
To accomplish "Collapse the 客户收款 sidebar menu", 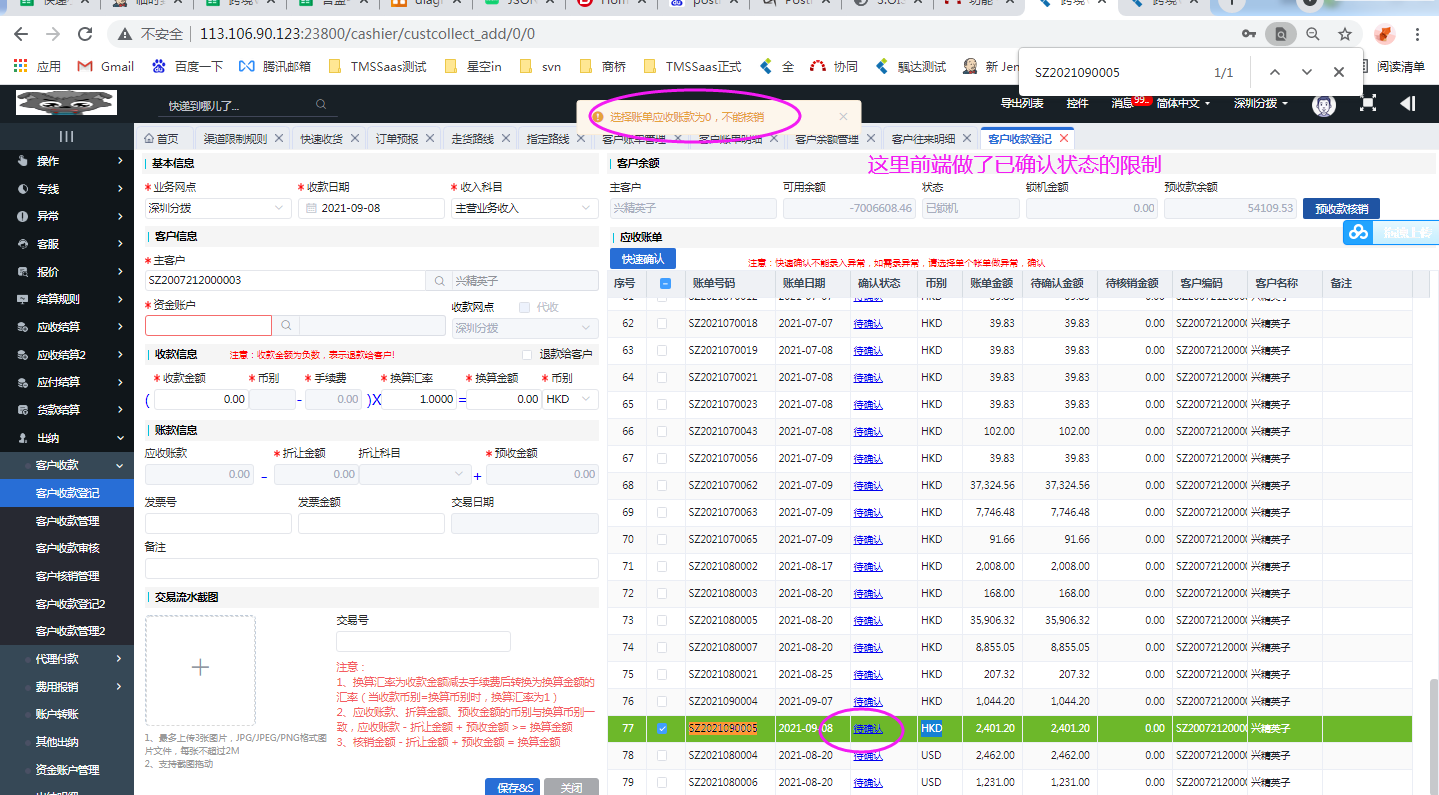I will 67,465.
